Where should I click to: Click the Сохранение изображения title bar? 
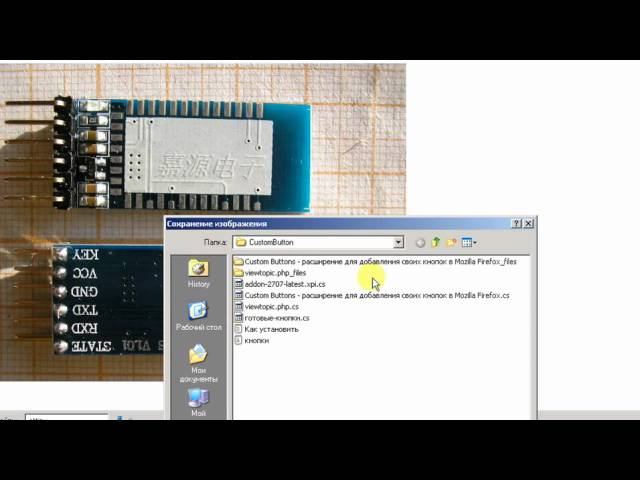click(x=351, y=224)
